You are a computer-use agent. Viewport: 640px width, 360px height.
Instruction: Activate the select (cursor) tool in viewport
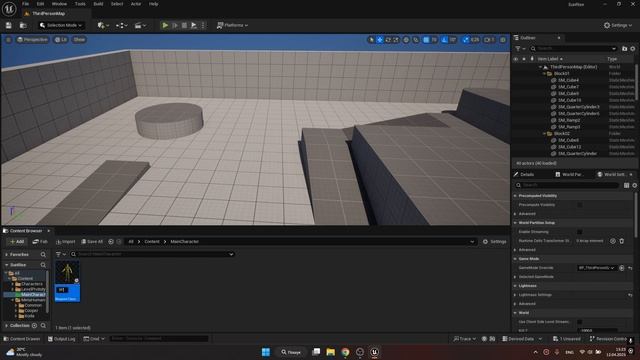[371, 40]
